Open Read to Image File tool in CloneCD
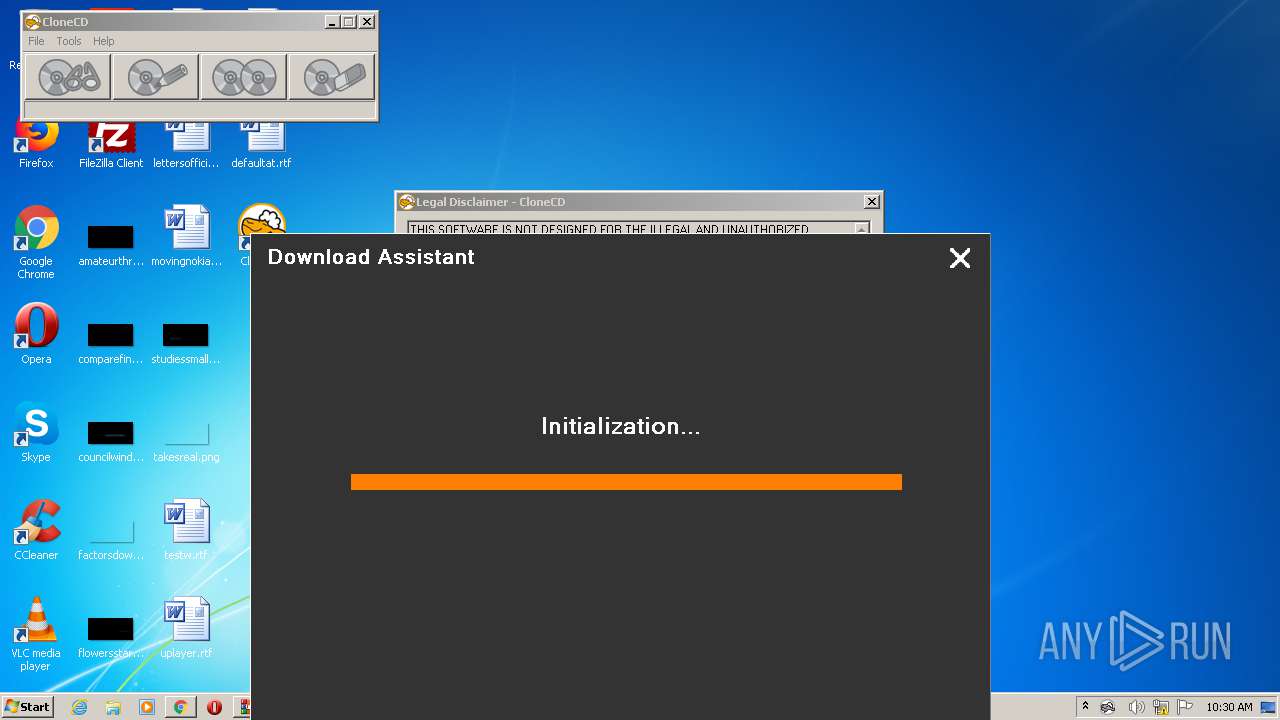The width and height of the screenshot is (1280, 720). (68, 77)
